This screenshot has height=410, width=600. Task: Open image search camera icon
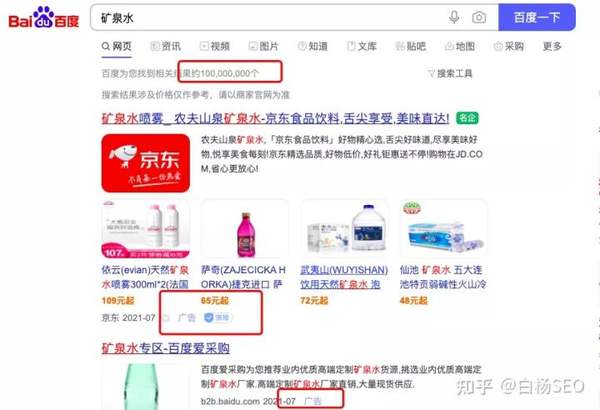click(479, 17)
